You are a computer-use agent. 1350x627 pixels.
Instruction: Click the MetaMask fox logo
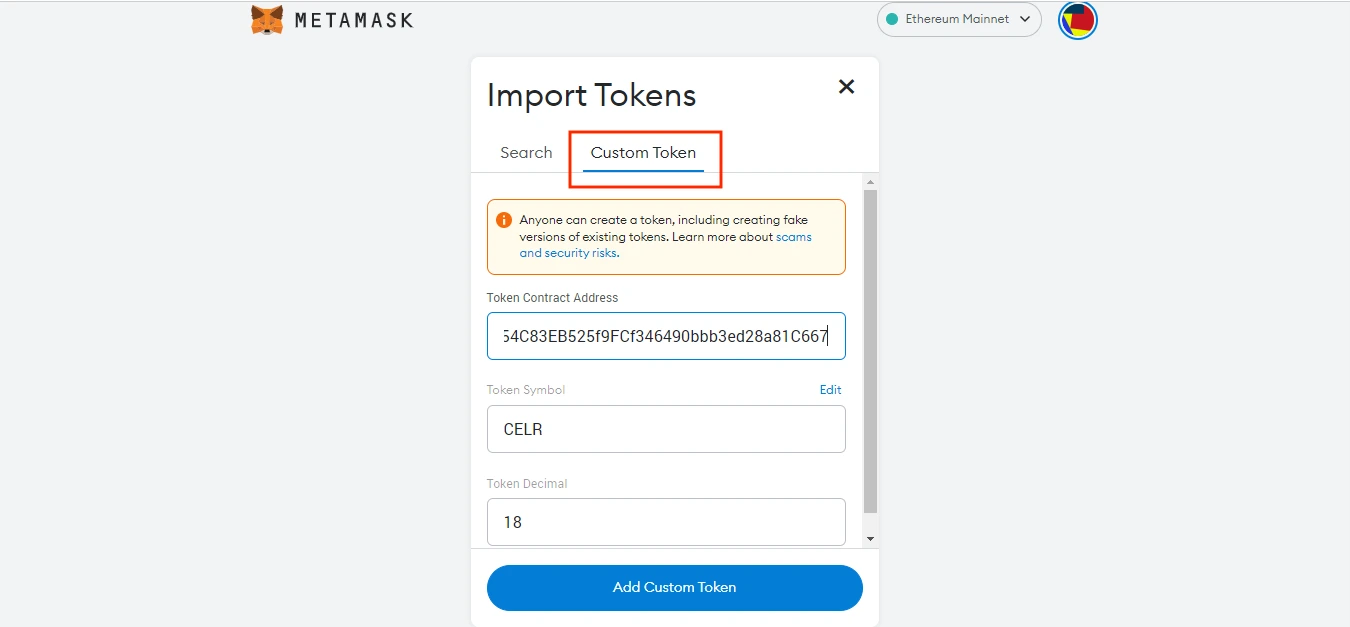pyautogui.click(x=267, y=20)
